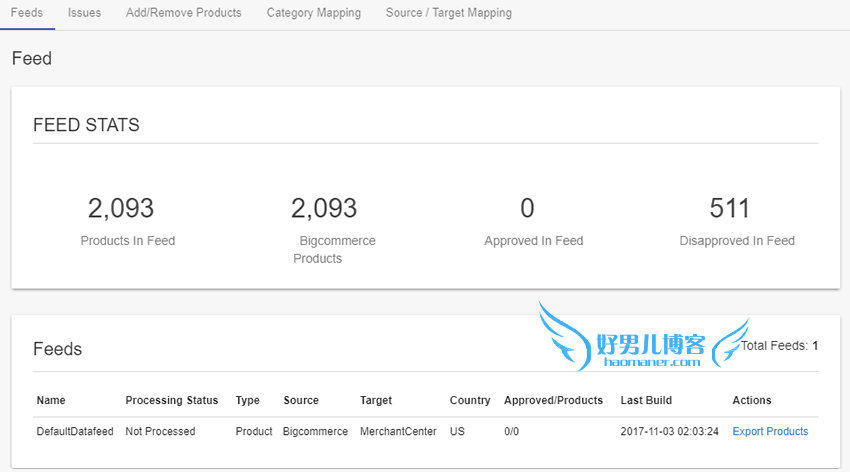Click the Total Feeds: 1 text
The height and width of the screenshot is (472, 850).
point(780,346)
